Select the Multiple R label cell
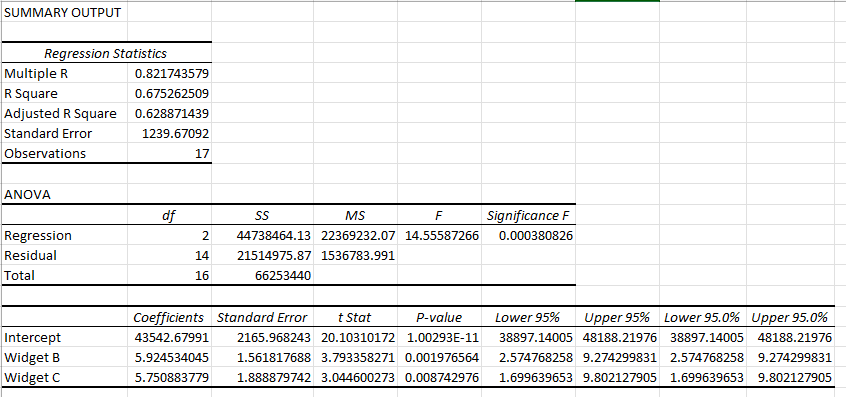This screenshot has width=846, height=397. click(x=64, y=73)
